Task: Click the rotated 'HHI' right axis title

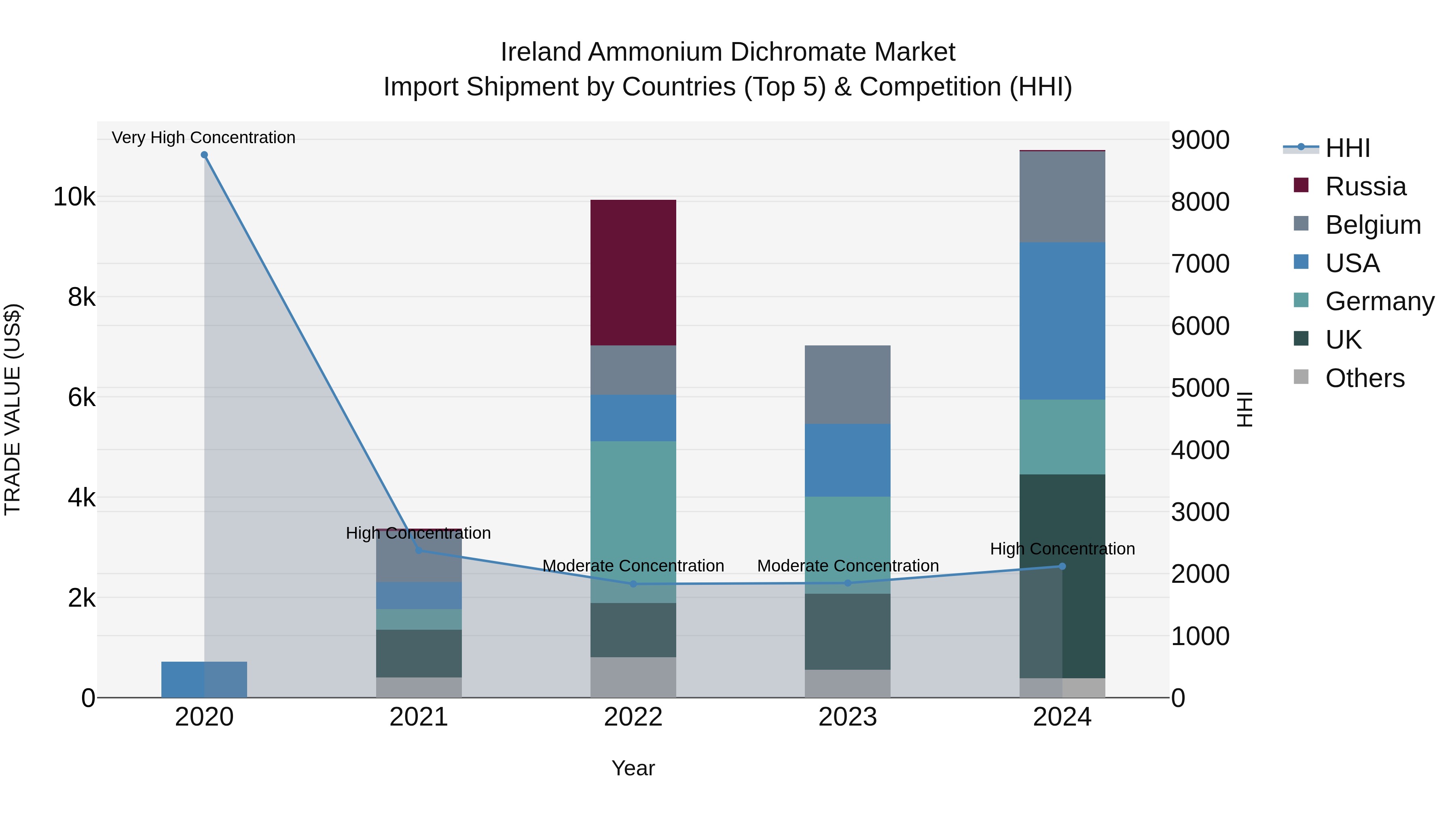Action: click(1244, 409)
